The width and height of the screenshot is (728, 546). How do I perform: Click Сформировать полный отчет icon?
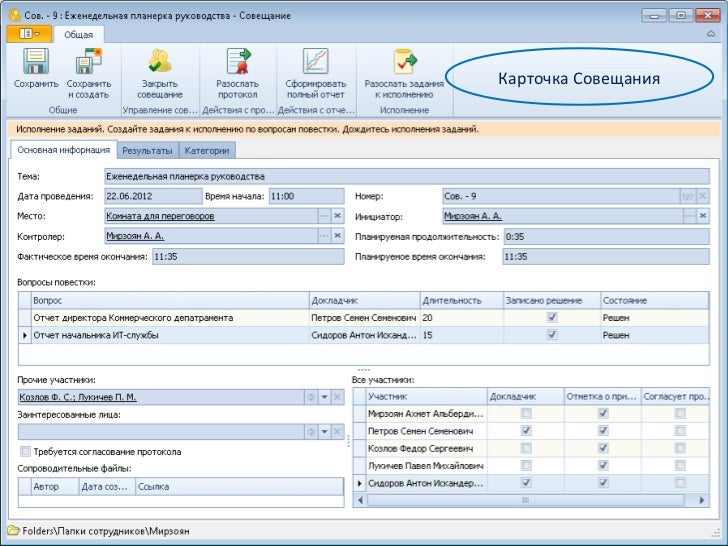click(315, 63)
